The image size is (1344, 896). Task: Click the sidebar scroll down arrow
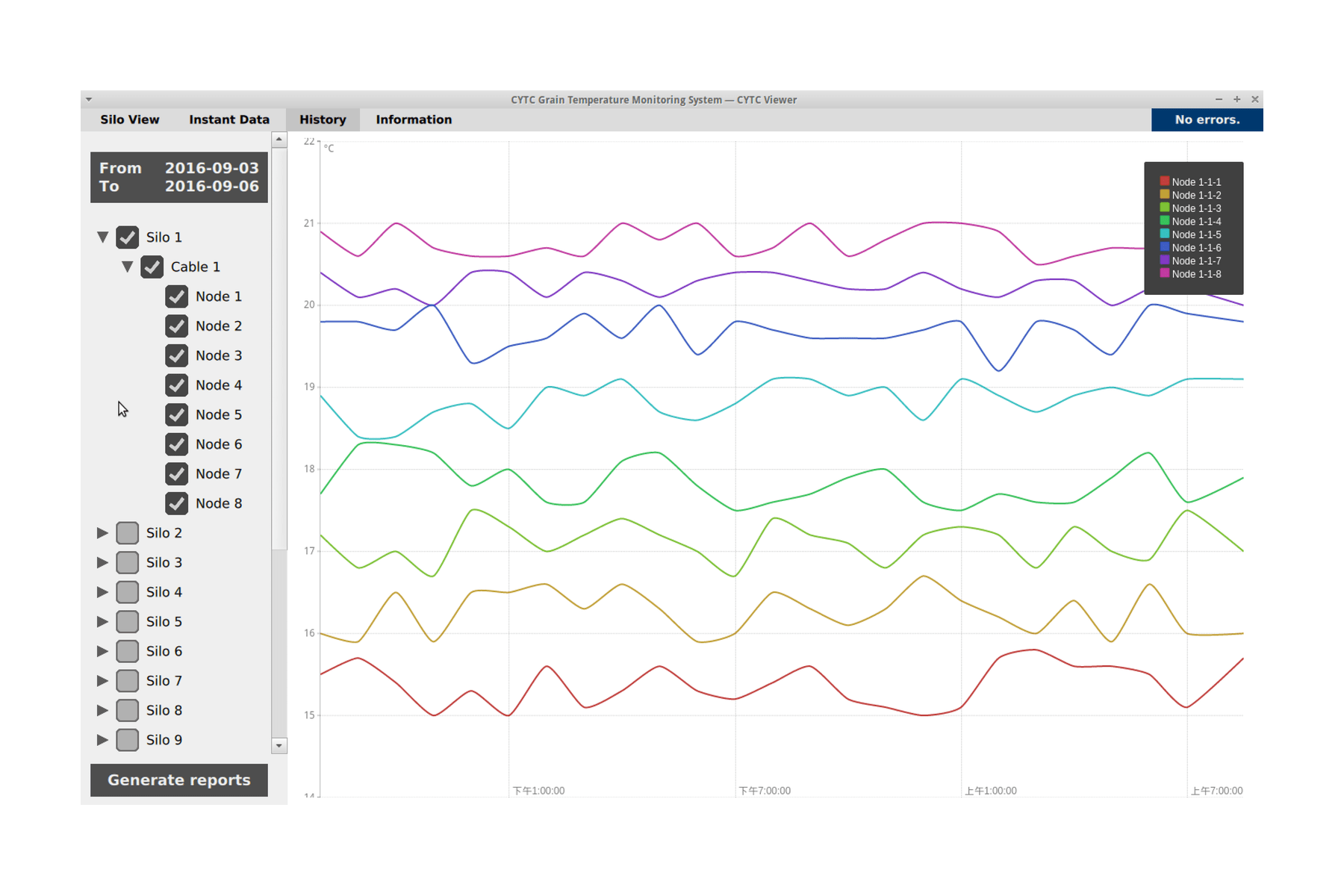279,745
